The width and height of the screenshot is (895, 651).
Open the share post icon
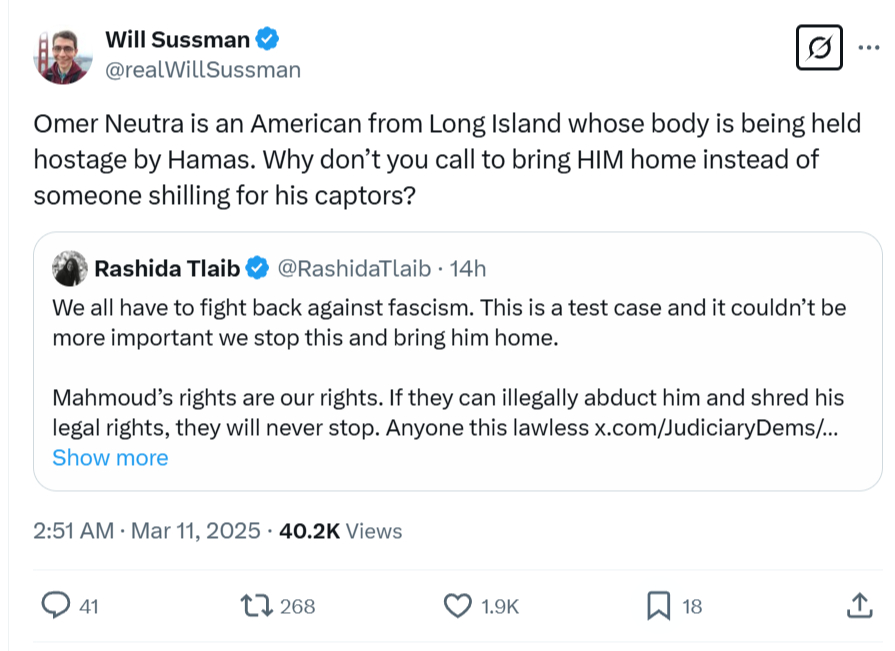(x=858, y=605)
